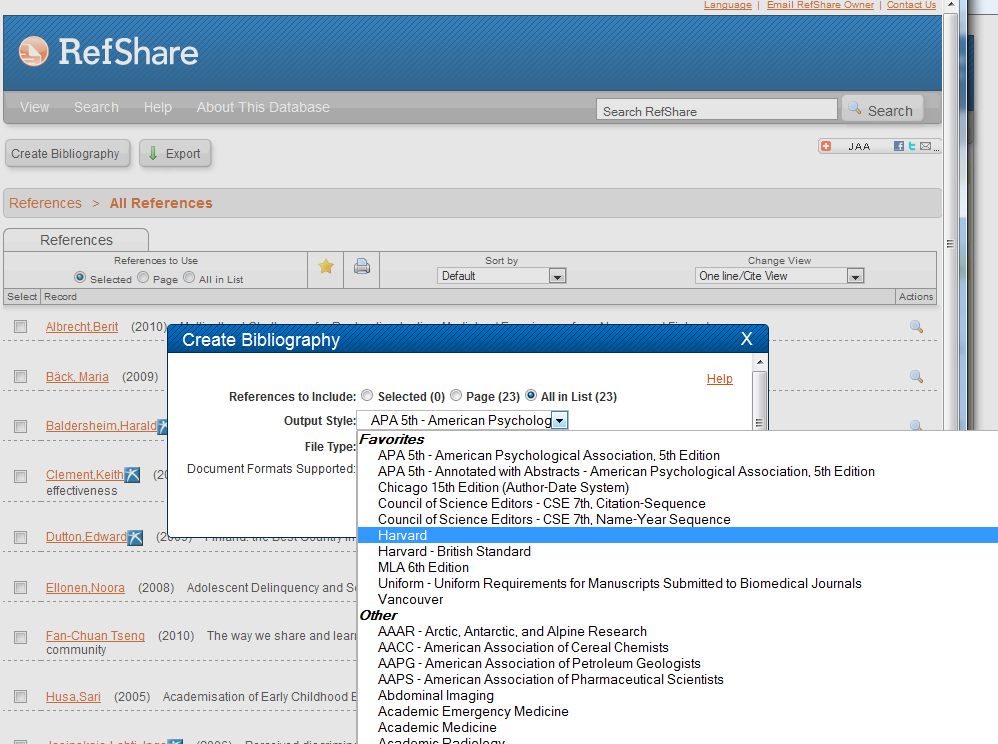998x744 pixels.
Task: Switch to the References tab
Action: tap(76, 240)
